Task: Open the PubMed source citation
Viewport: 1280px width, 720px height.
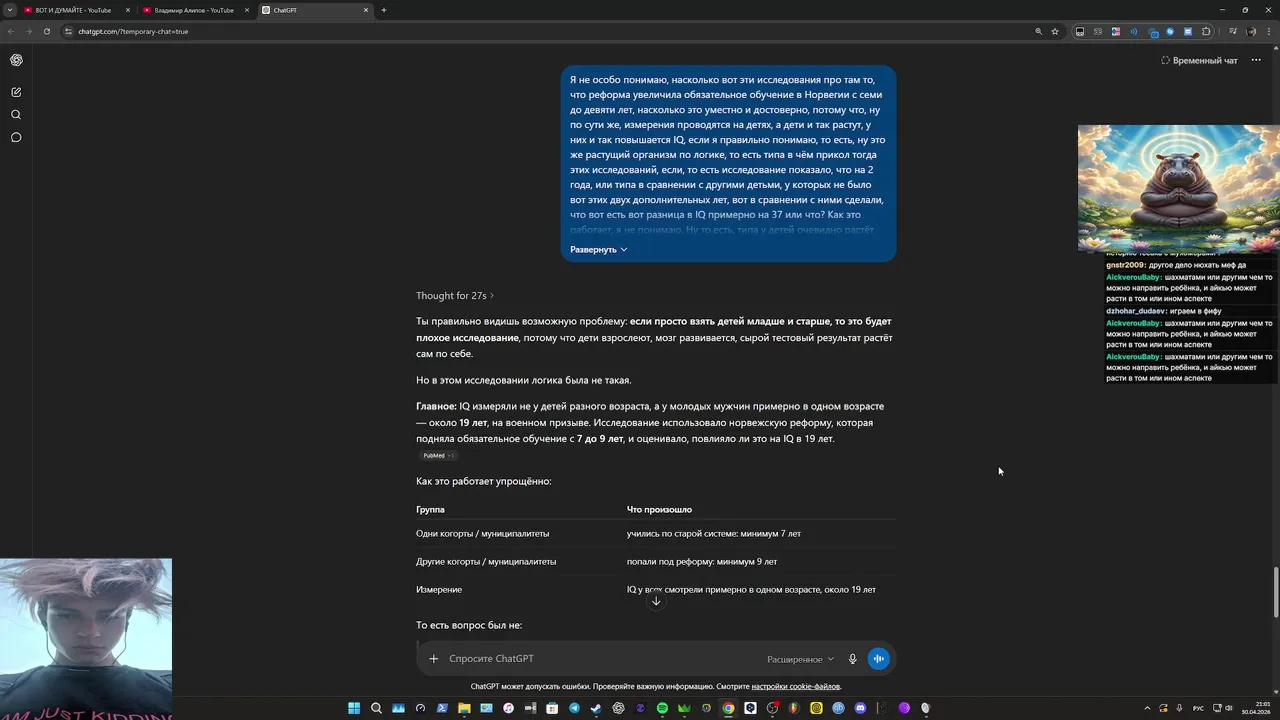Action: pos(438,455)
